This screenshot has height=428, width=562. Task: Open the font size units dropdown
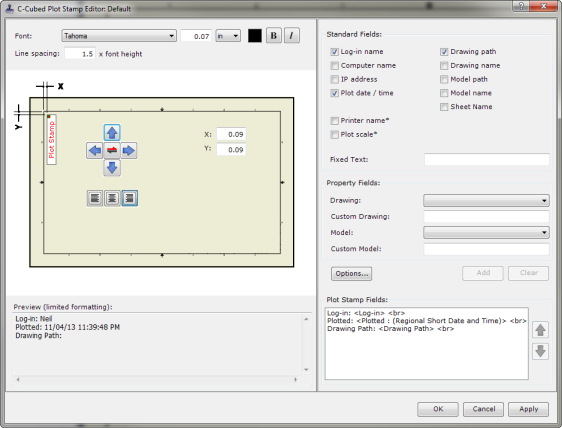(x=228, y=36)
